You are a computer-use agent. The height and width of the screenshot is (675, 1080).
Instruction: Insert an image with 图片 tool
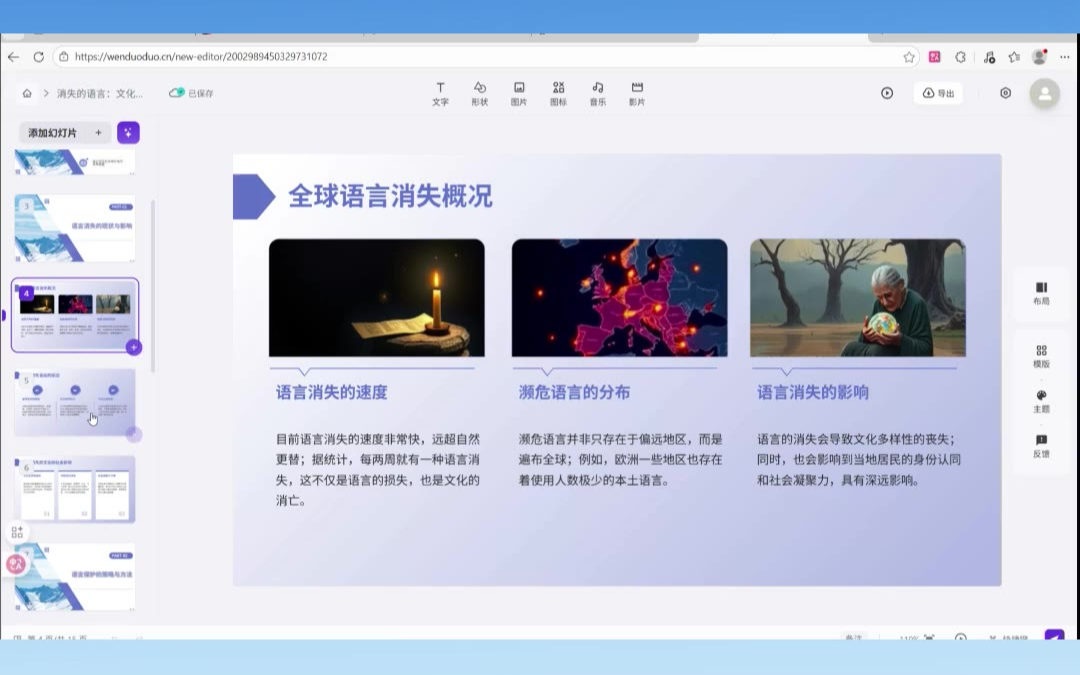(x=519, y=93)
